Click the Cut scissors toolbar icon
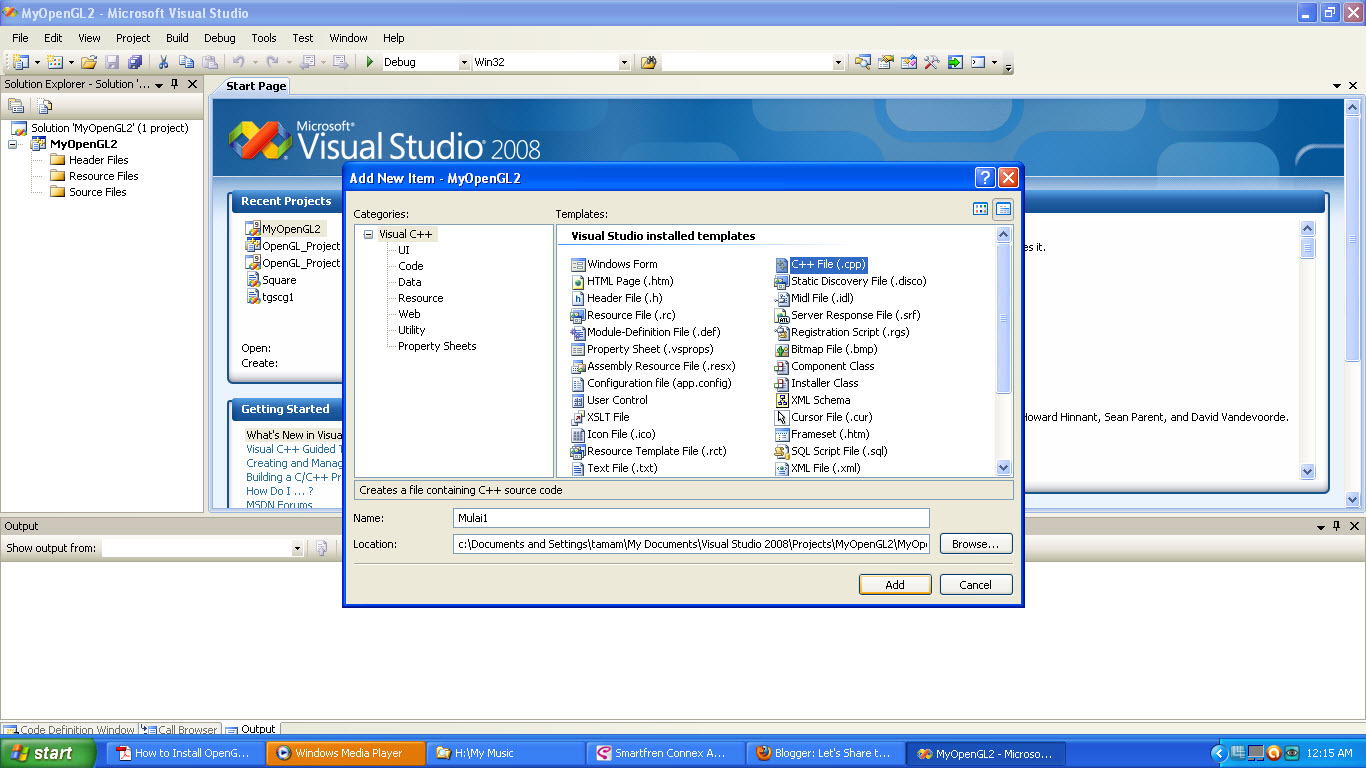 click(164, 62)
